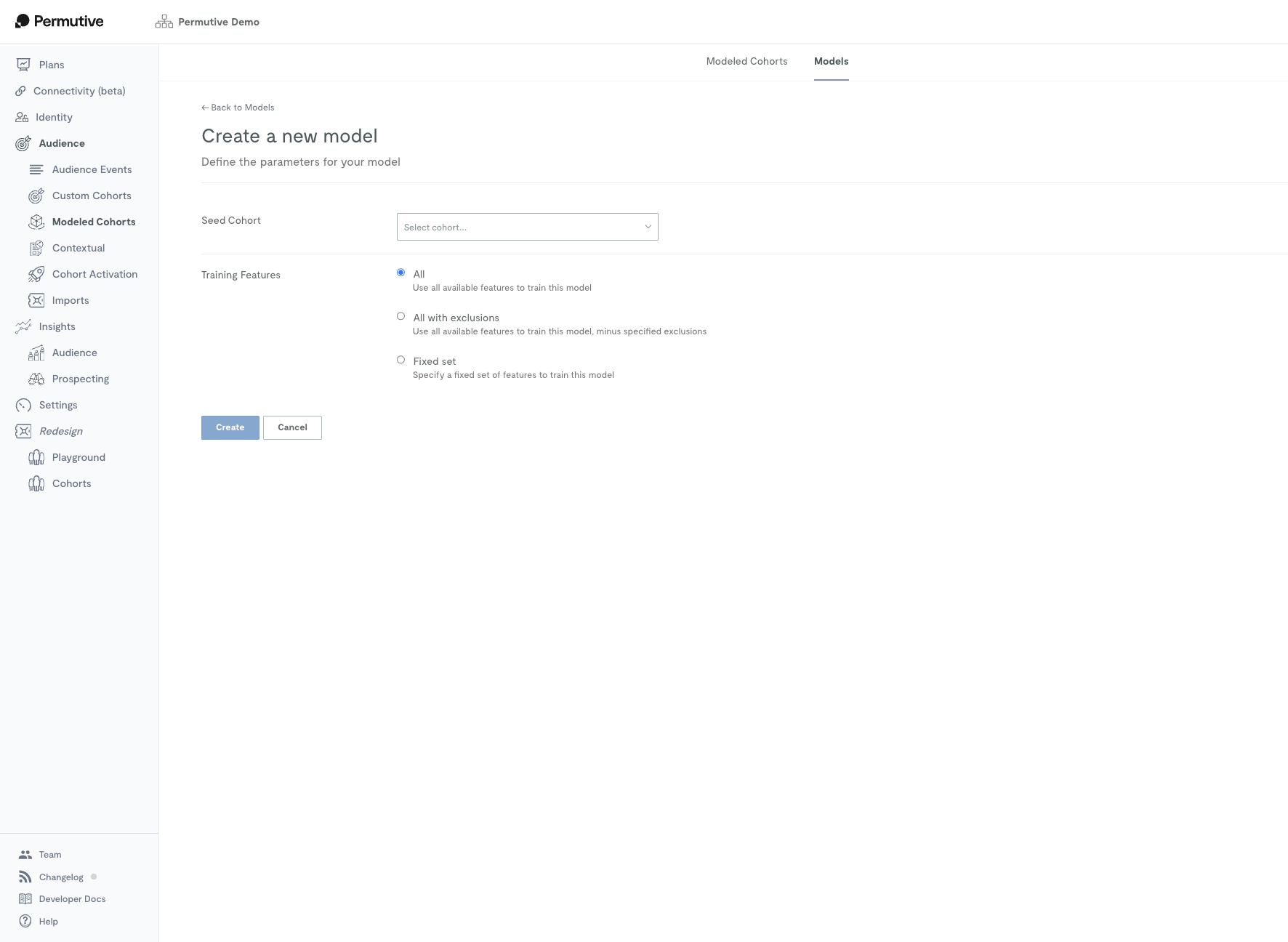This screenshot has height=942, width=1288.
Task: Open the Select cohort dropdown
Action: pos(527,227)
